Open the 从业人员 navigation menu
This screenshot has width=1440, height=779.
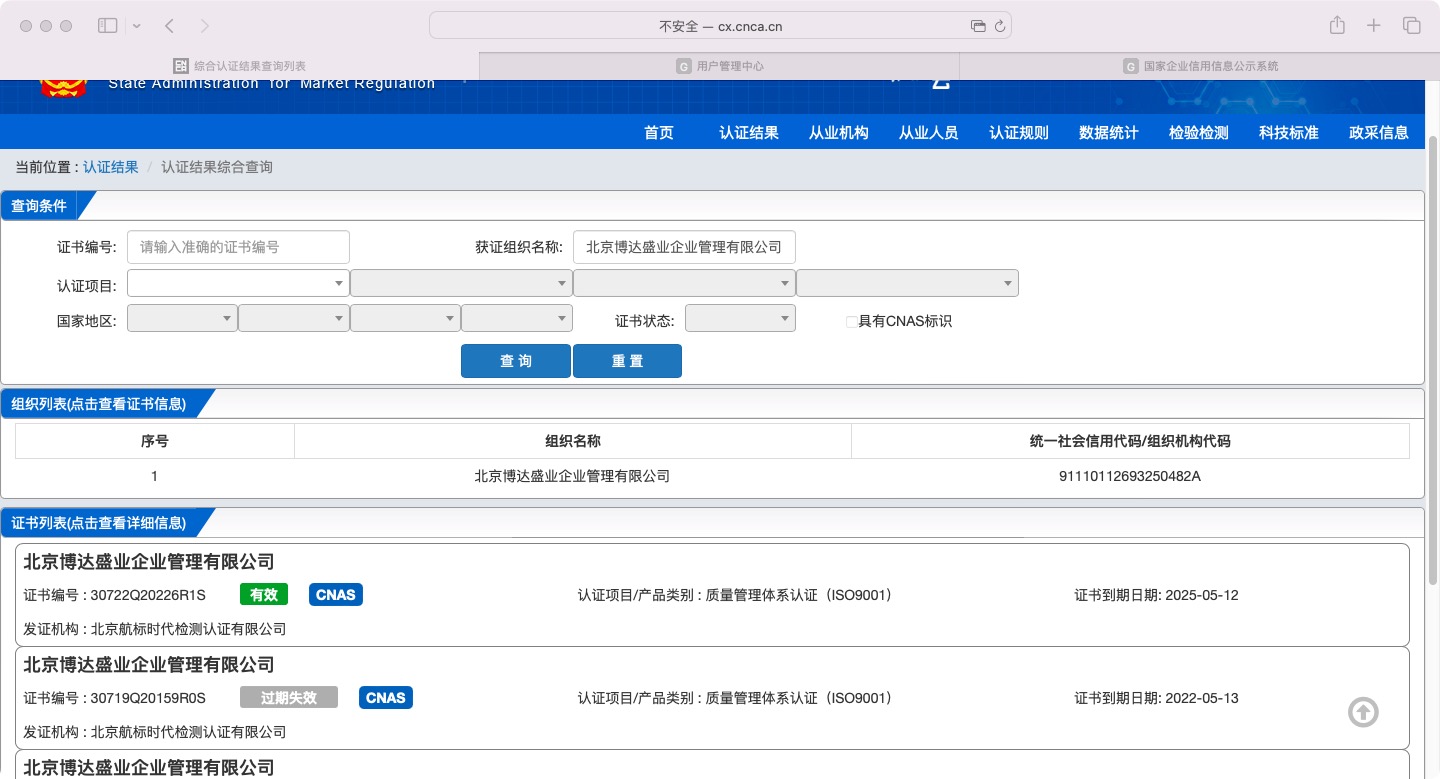pos(929,132)
